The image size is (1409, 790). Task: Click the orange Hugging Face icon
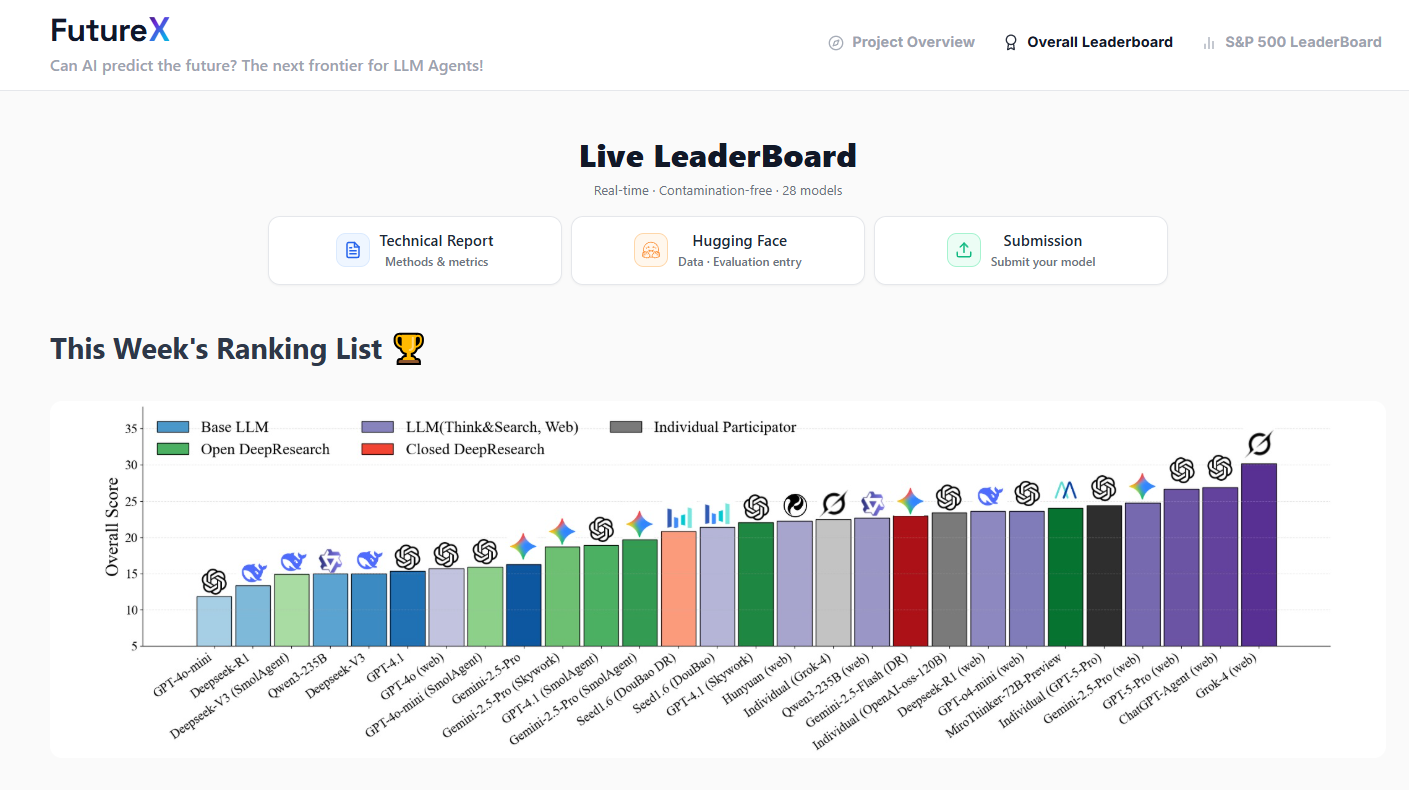click(x=651, y=250)
